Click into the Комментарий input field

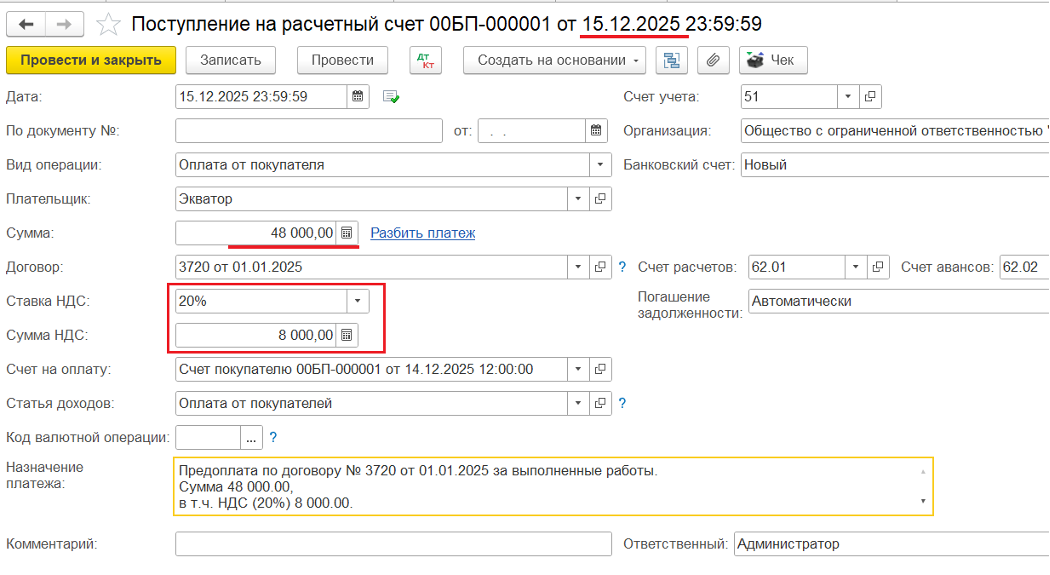pos(392,544)
